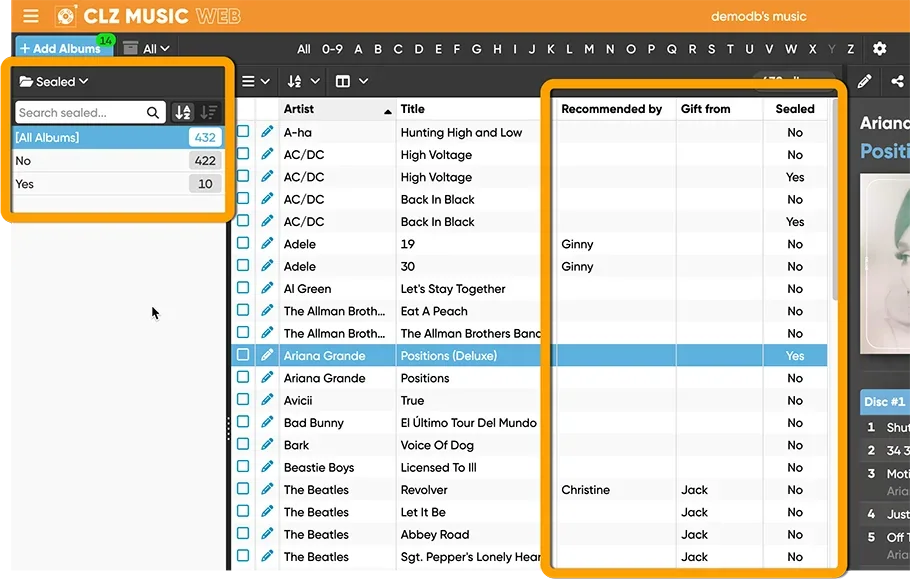Image resolution: width=910 pixels, height=579 pixels.
Task: Tick the Ariana Grande Positions (Deluxe) checkbox
Action: 243,354
